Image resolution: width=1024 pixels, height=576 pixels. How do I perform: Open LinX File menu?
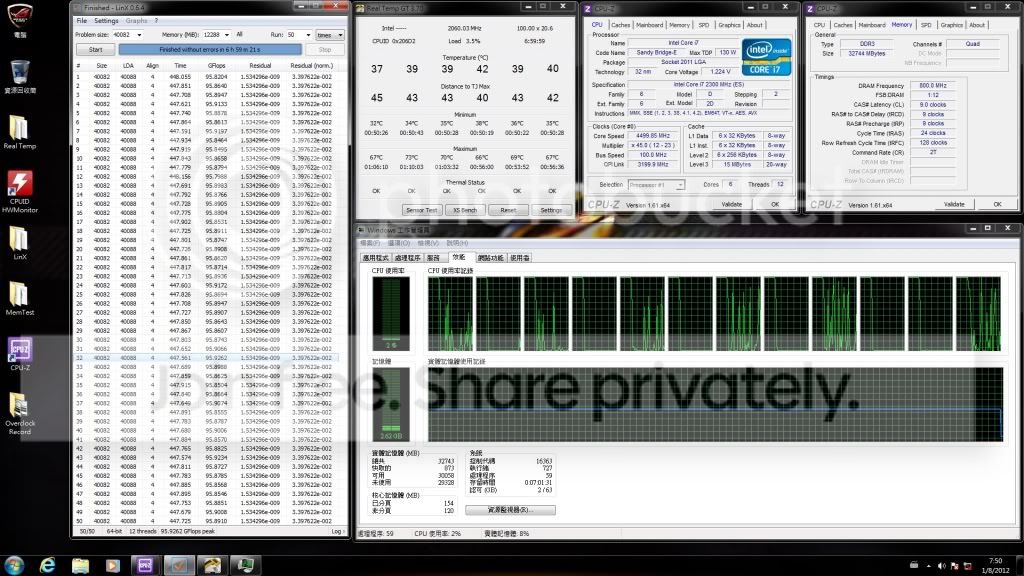[82, 21]
